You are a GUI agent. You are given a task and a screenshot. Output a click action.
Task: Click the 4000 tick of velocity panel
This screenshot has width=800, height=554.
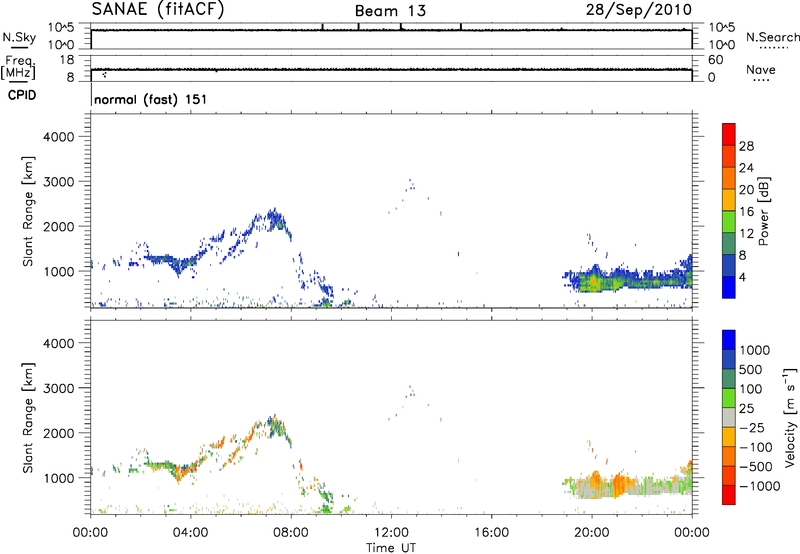coord(58,343)
